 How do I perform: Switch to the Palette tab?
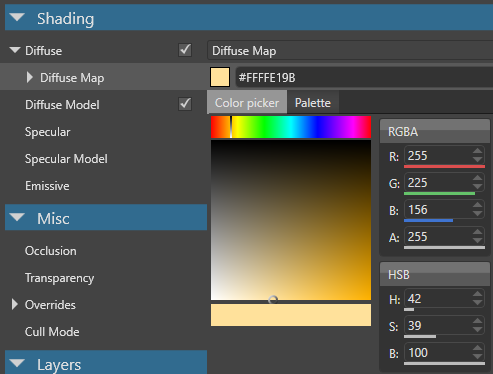tap(313, 103)
